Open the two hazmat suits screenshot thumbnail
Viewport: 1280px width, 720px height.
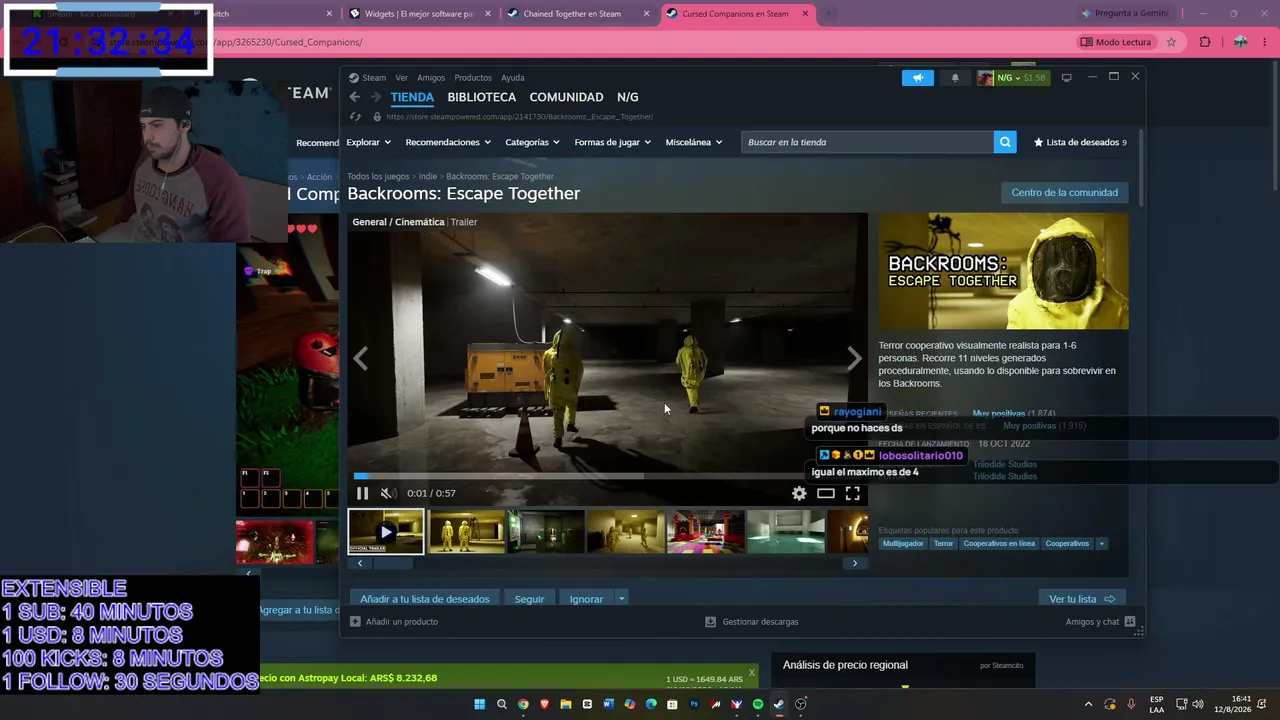pyautogui.click(x=466, y=531)
